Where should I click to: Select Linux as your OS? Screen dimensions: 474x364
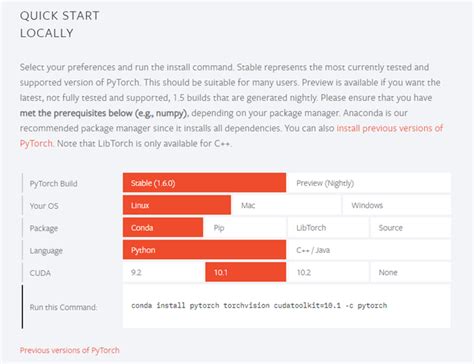pyautogui.click(x=177, y=205)
